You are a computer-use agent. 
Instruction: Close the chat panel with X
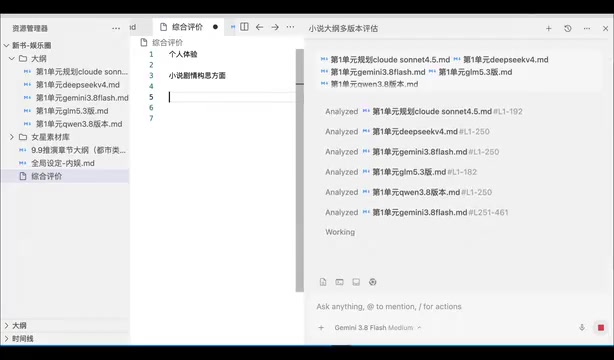(605, 28)
